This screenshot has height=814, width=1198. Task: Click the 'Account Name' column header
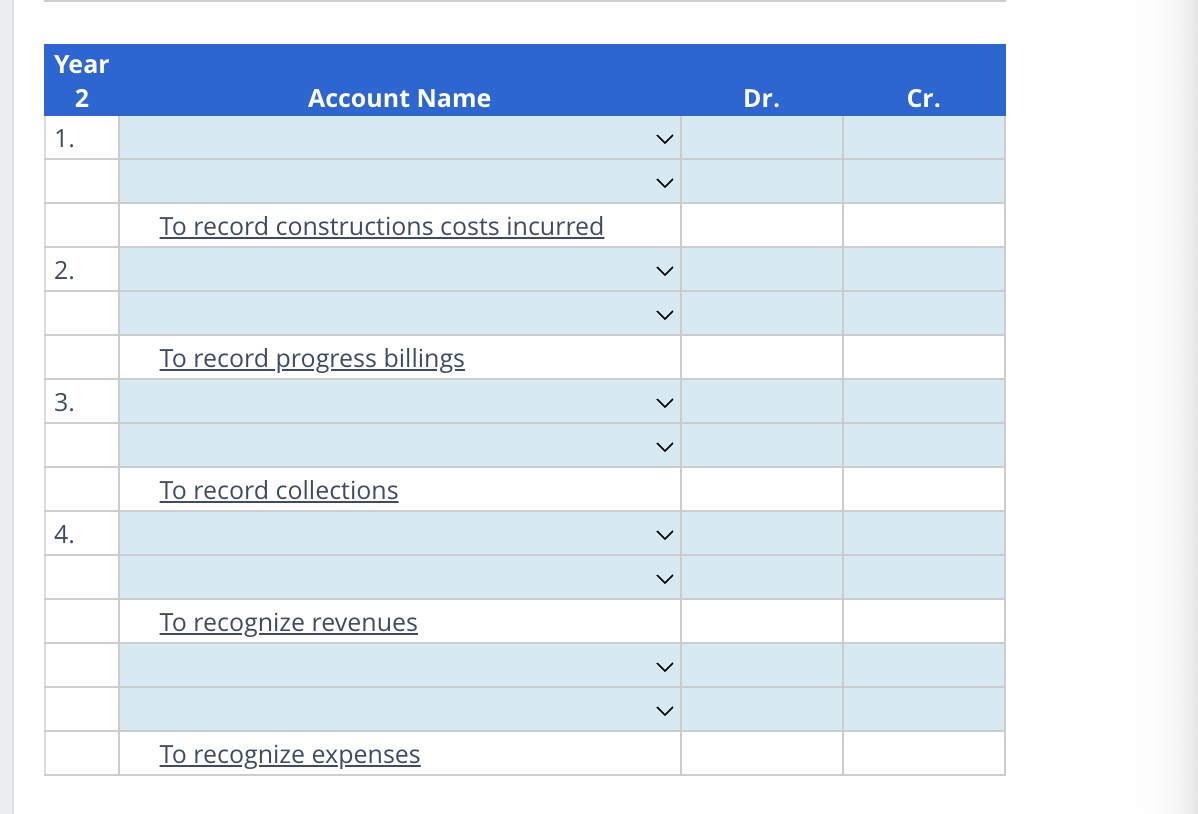pos(400,98)
